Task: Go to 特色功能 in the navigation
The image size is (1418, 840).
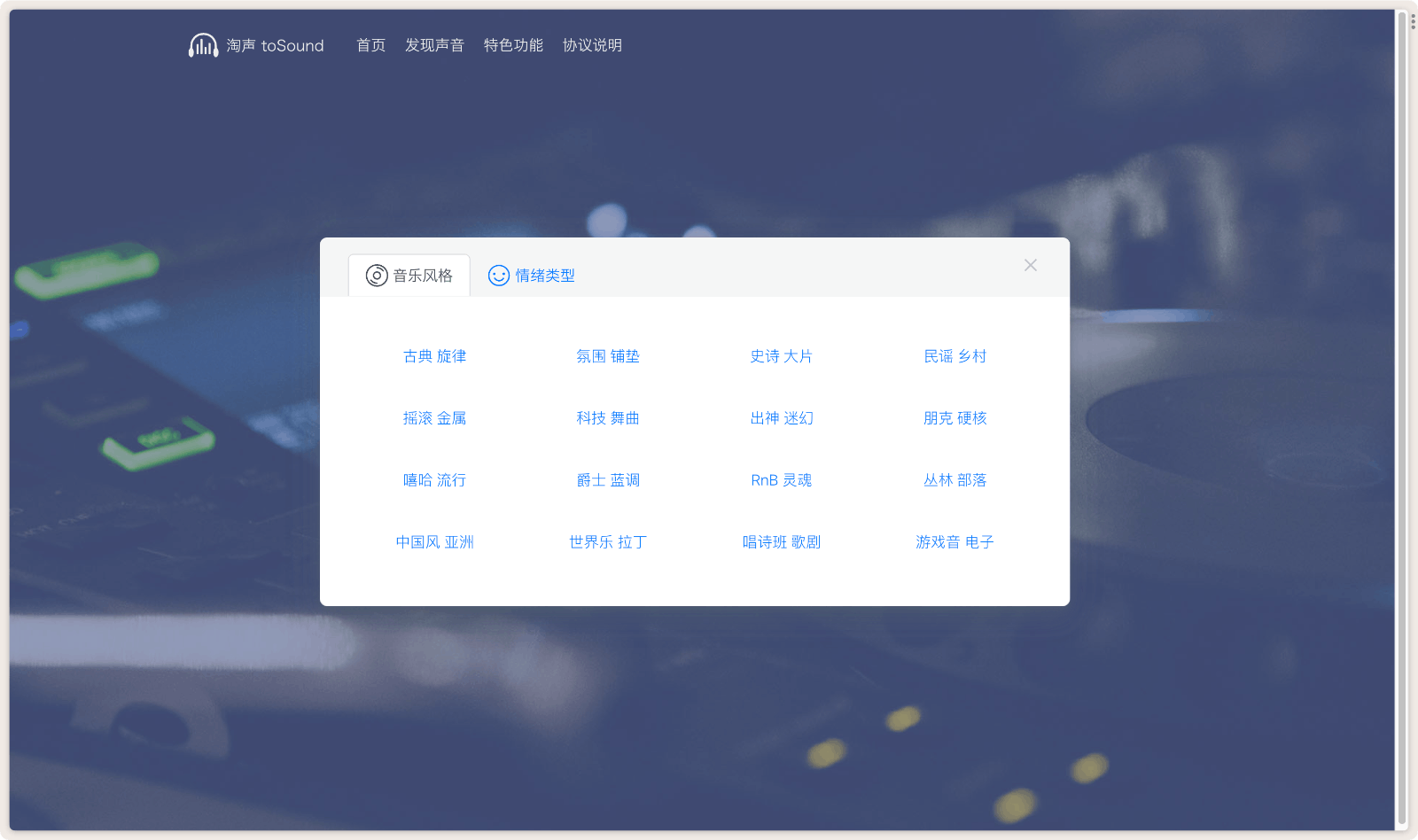Action: [x=513, y=45]
